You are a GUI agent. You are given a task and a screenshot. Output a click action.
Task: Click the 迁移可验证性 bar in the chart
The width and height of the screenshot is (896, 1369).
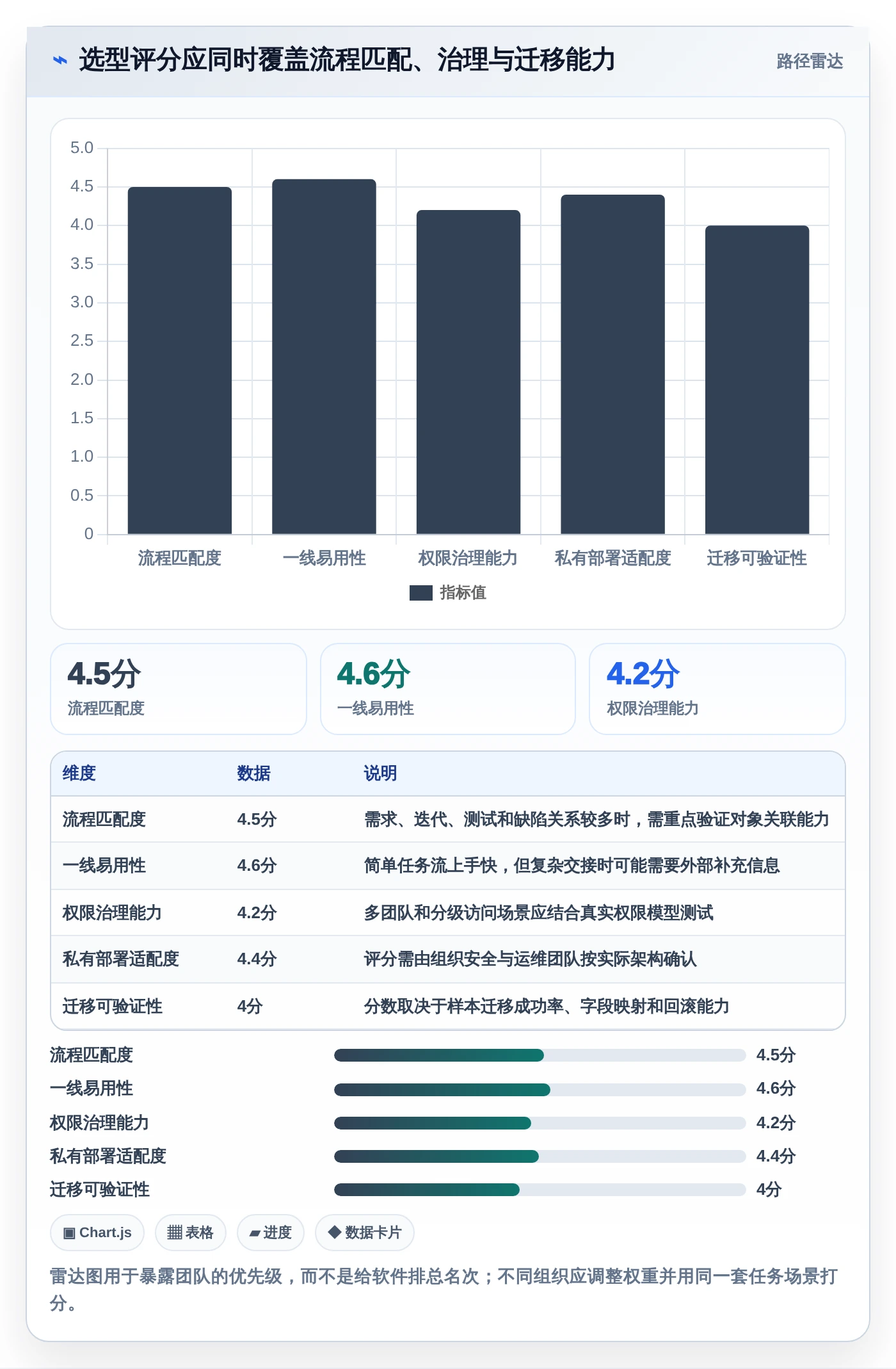tap(757, 380)
